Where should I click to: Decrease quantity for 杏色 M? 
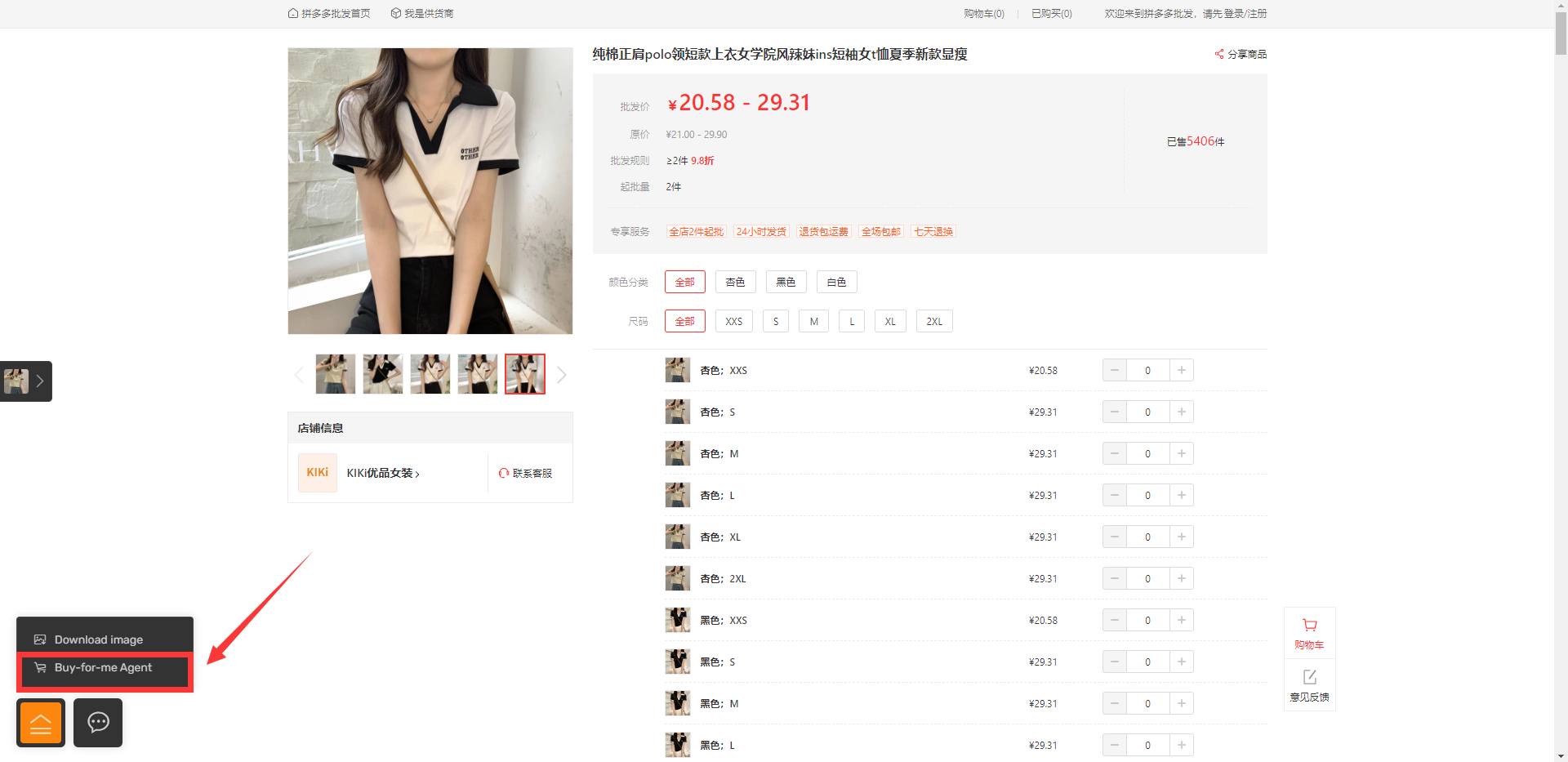pos(1115,453)
